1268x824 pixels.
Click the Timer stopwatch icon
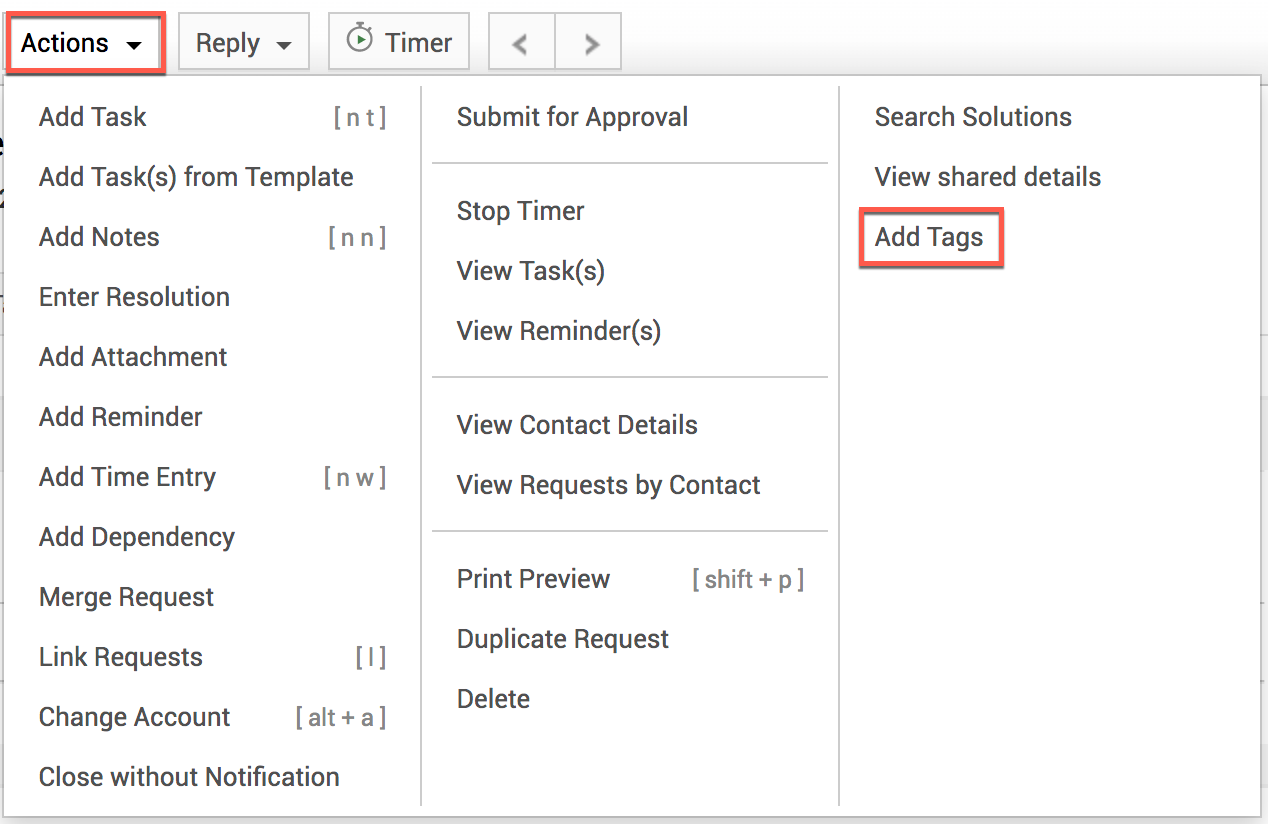[x=359, y=41]
